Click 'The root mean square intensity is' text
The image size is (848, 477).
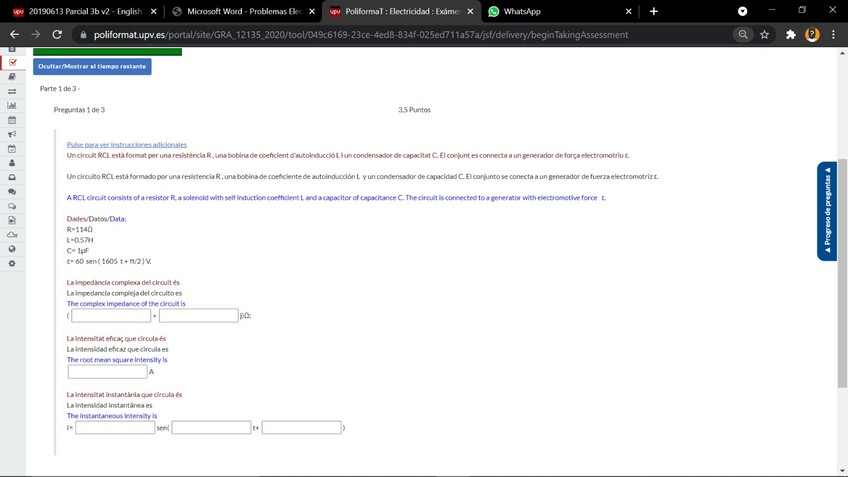117,360
